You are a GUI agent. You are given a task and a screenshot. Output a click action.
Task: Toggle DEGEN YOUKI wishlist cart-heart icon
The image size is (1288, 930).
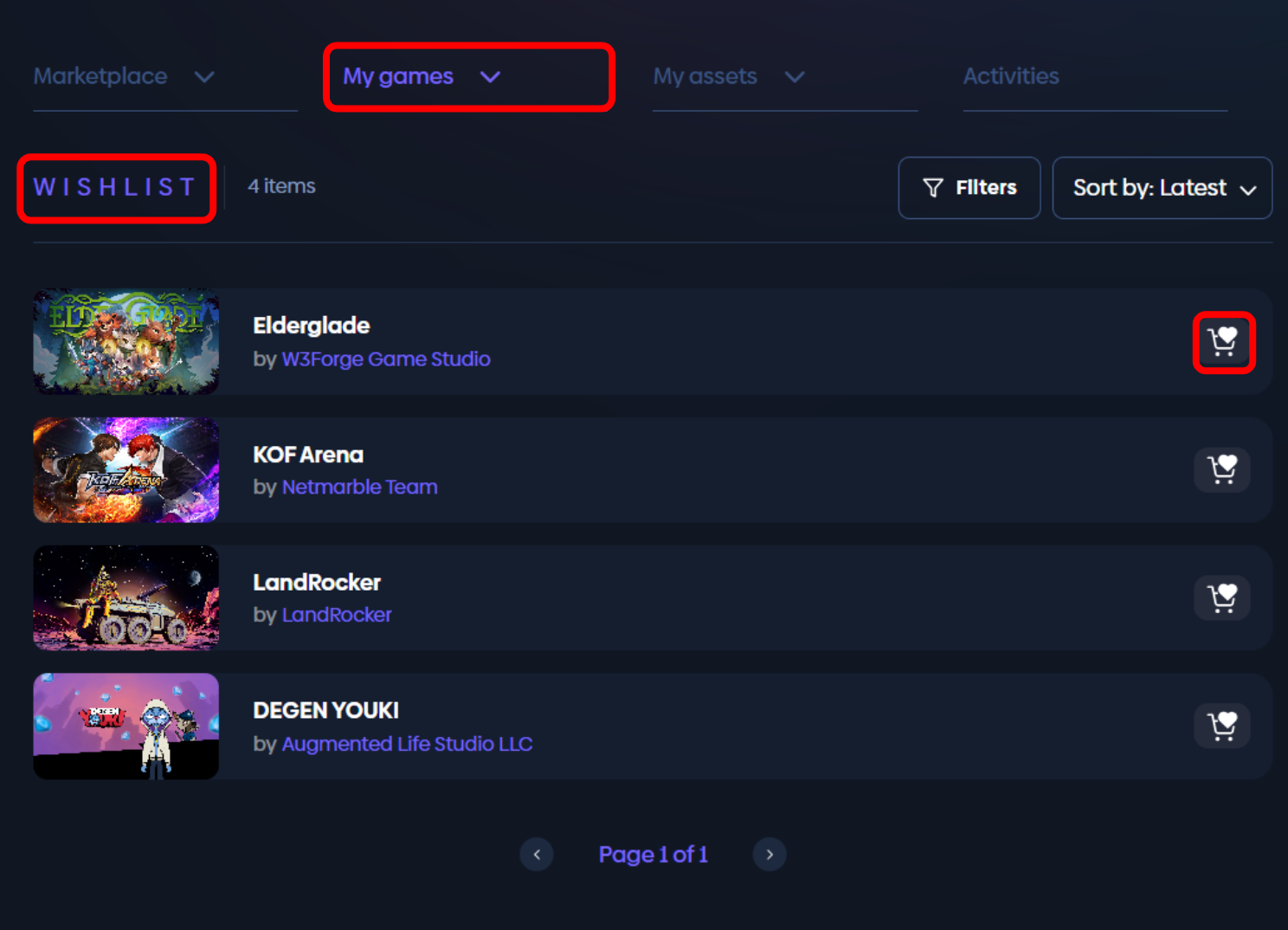click(x=1222, y=726)
